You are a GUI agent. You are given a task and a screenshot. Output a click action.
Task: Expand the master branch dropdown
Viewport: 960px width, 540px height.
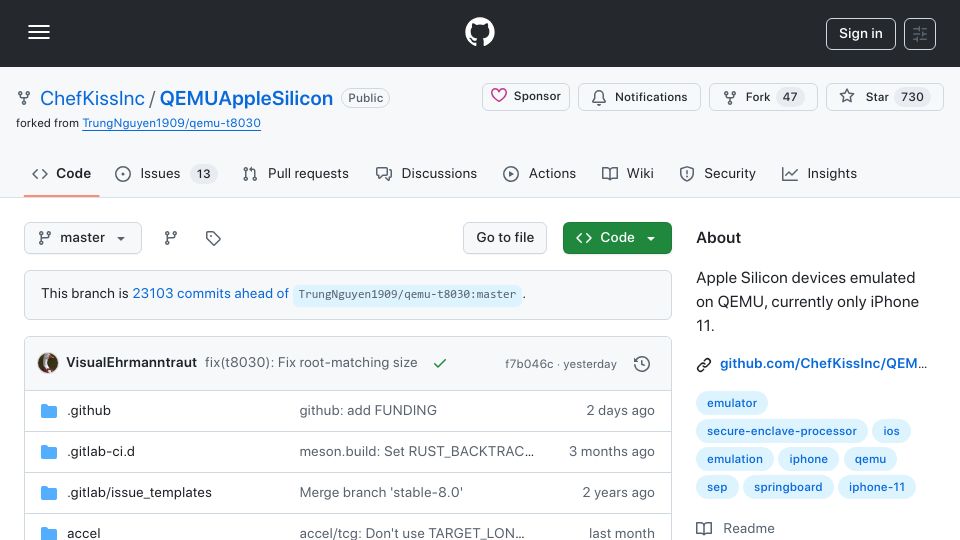tap(83, 238)
